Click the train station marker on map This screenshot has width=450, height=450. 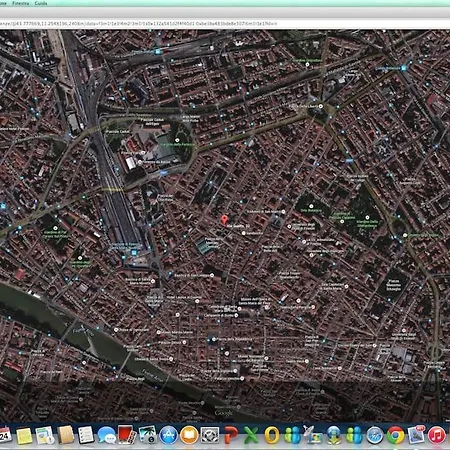134,253
